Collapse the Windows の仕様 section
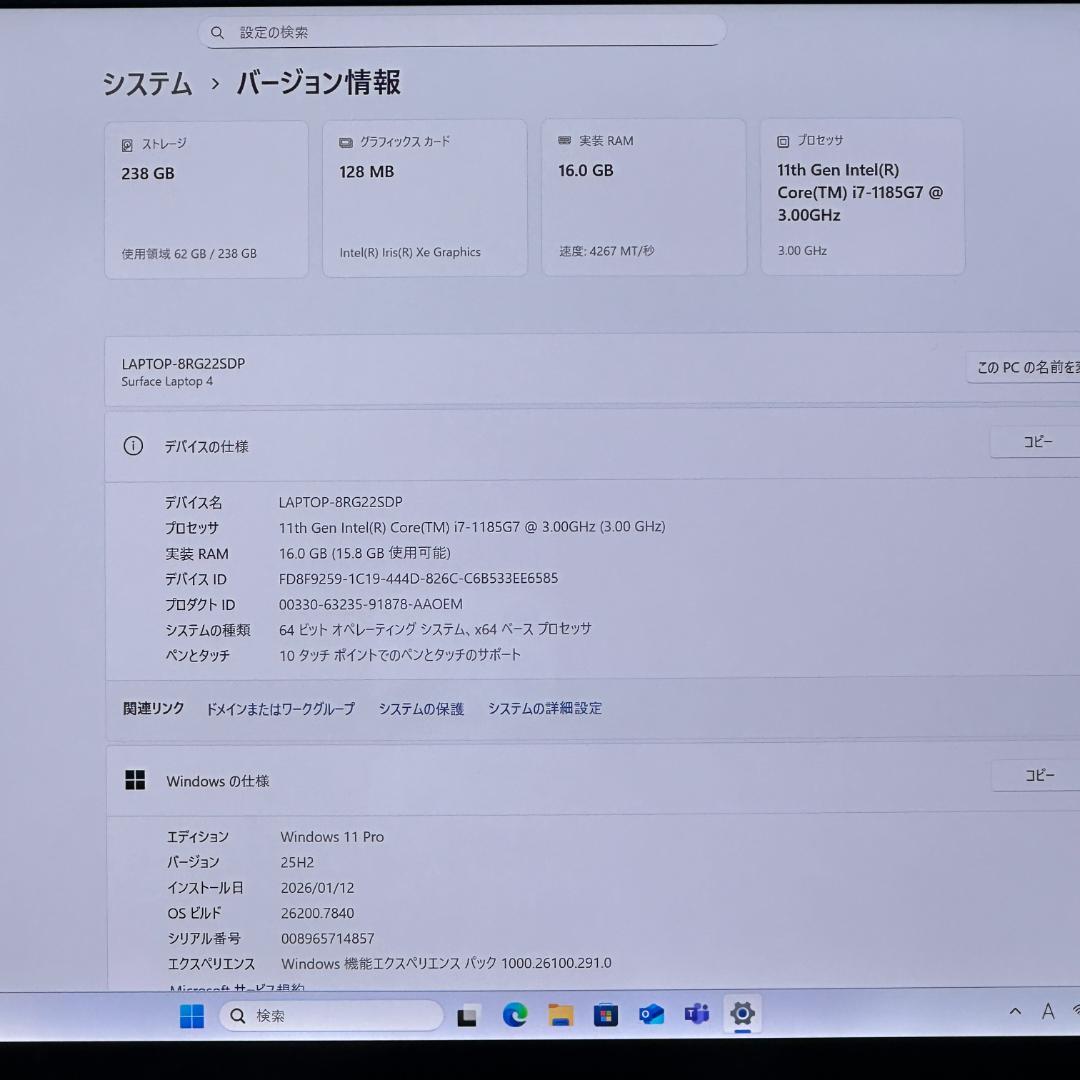Image resolution: width=1080 pixels, height=1080 pixels. 218,781
